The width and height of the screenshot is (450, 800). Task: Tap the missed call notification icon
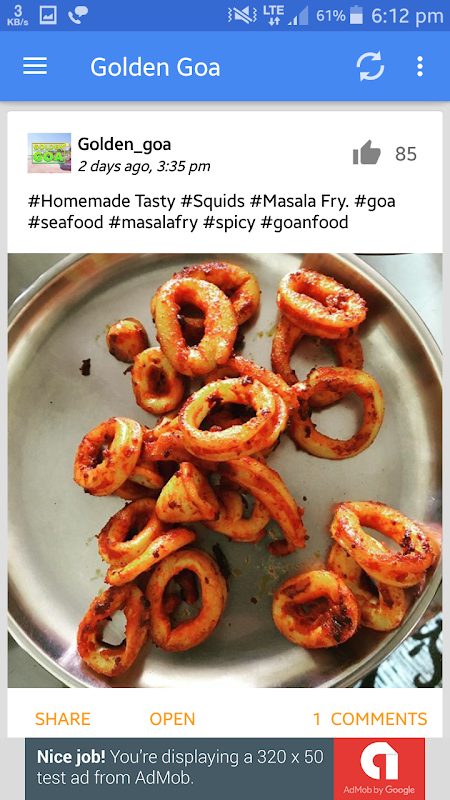78,16
